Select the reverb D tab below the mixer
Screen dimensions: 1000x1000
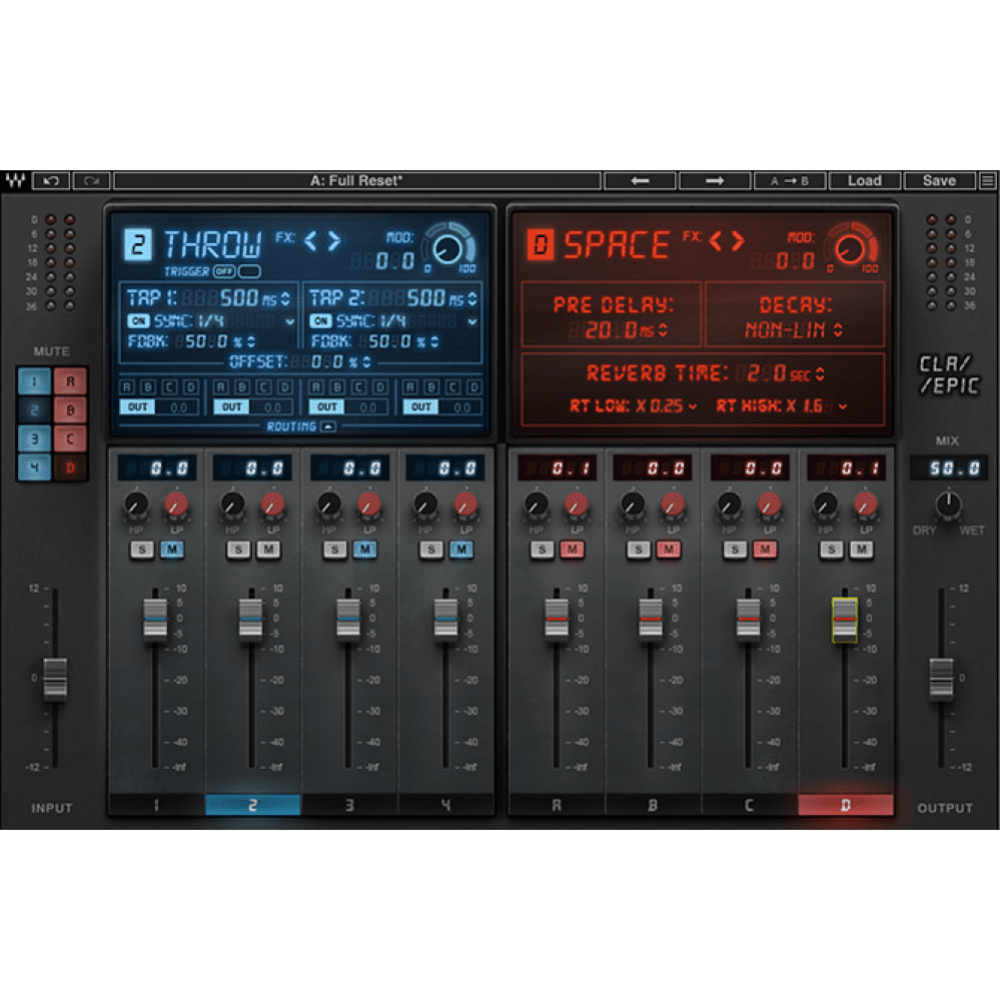tap(845, 805)
